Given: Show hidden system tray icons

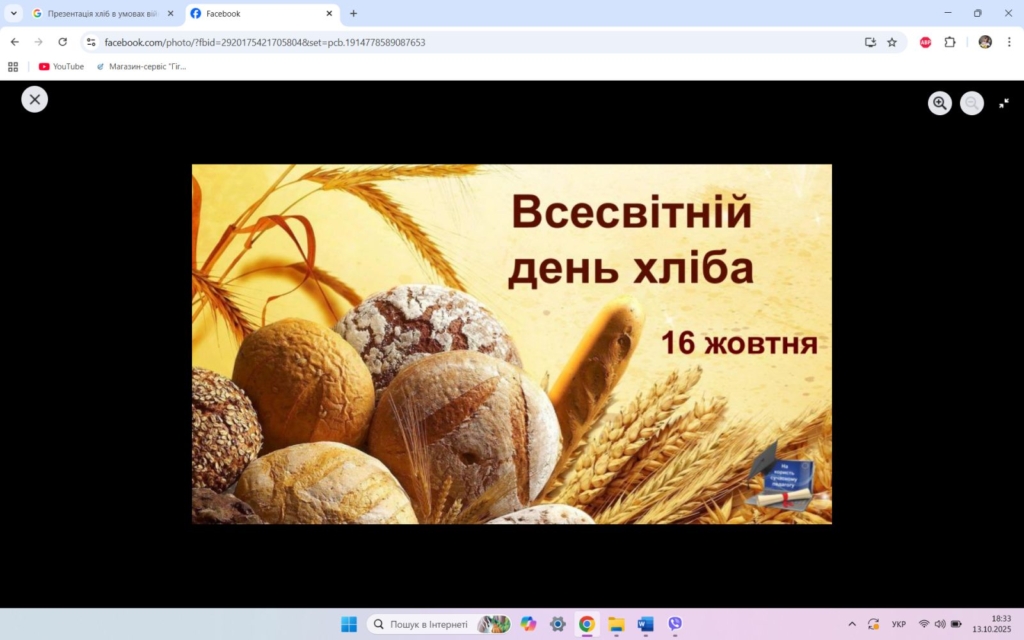Looking at the screenshot, I should pyautogui.click(x=852, y=624).
